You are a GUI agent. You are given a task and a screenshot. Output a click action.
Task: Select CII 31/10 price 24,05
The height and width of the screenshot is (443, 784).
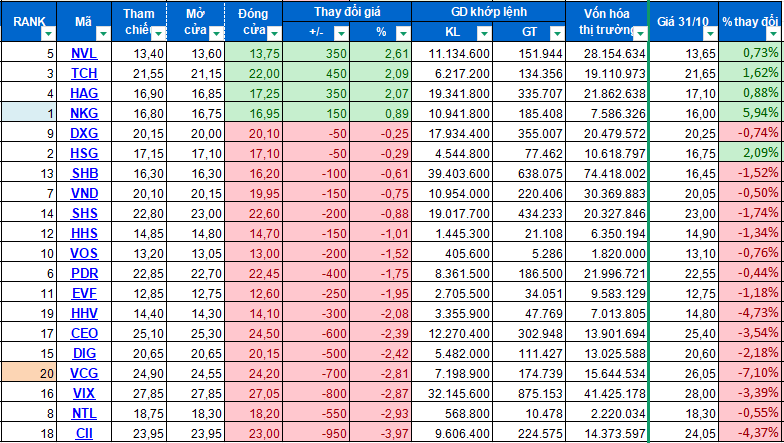tap(684, 434)
